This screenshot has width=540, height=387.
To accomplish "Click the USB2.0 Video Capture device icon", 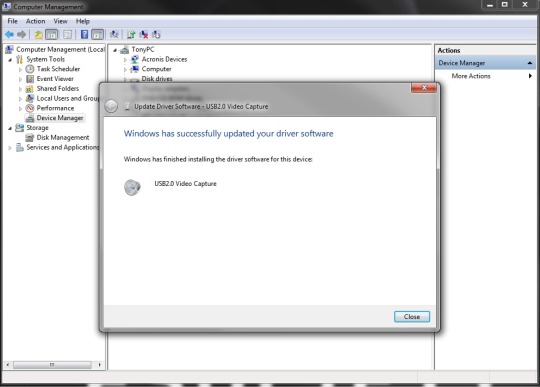I will [x=132, y=187].
